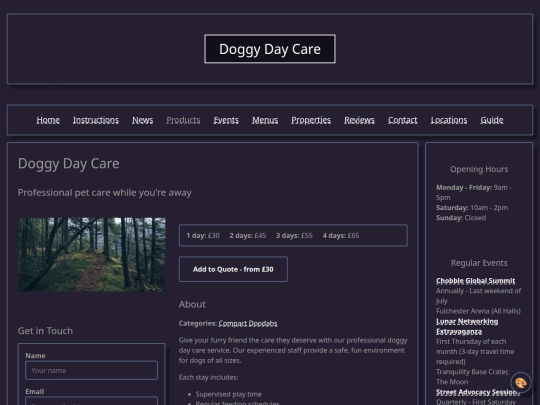
Task: Open Street Advocacy Sessions event link
Action: [x=478, y=392]
